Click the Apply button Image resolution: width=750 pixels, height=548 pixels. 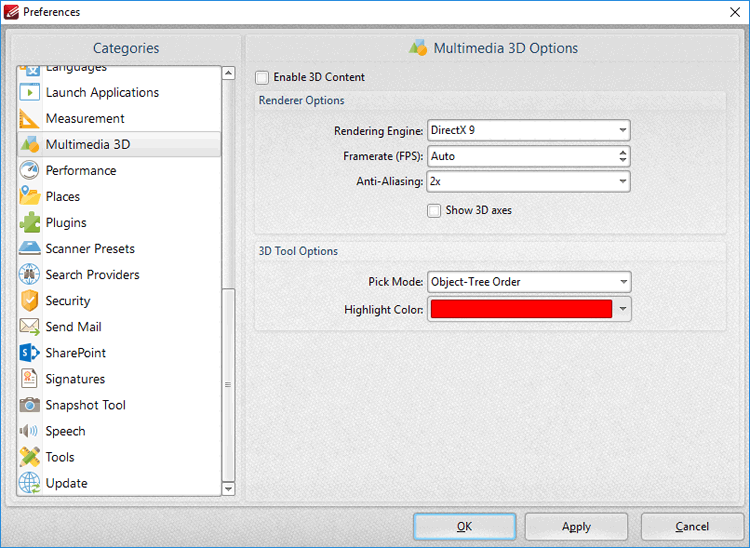(576, 526)
